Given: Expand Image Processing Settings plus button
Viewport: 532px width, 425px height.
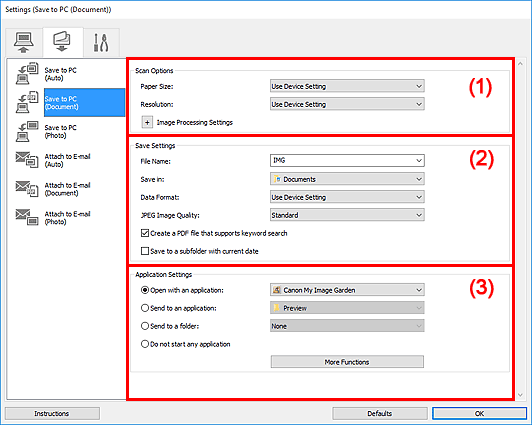Looking at the screenshot, I should pyautogui.click(x=147, y=122).
